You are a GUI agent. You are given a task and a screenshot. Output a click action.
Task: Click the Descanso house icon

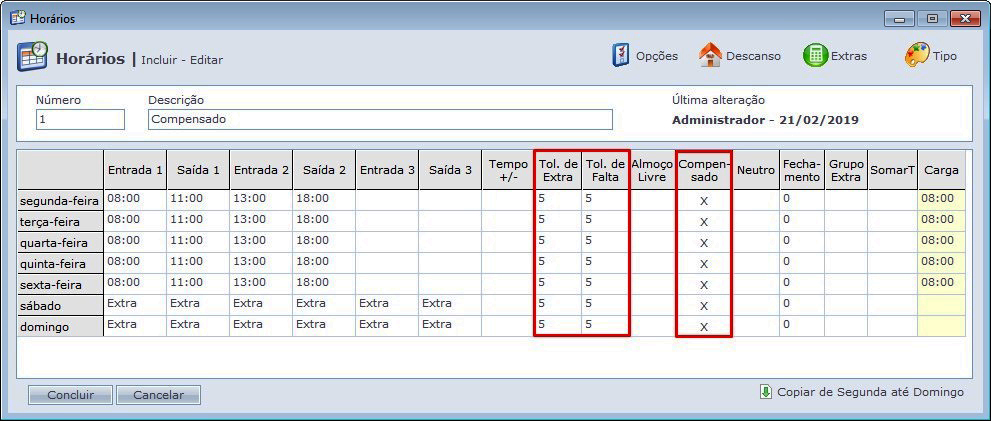click(x=710, y=56)
